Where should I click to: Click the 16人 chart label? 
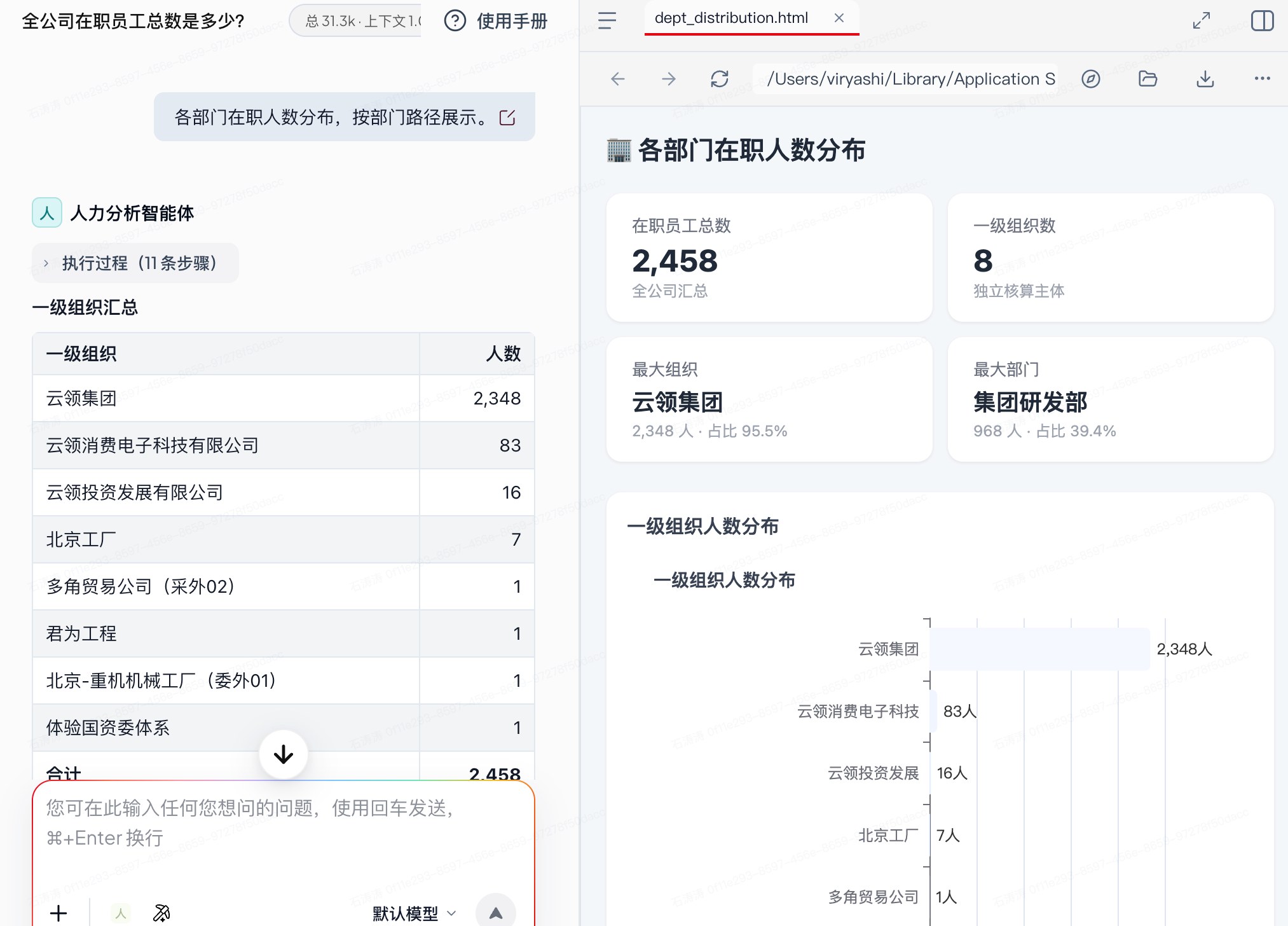tap(952, 773)
